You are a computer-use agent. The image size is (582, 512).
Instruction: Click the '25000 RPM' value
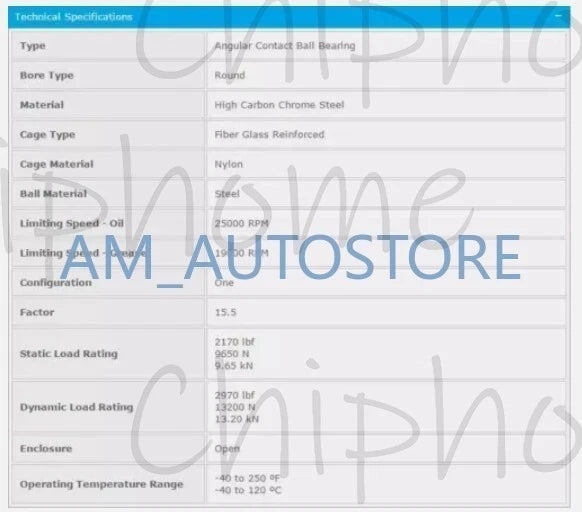click(x=242, y=223)
